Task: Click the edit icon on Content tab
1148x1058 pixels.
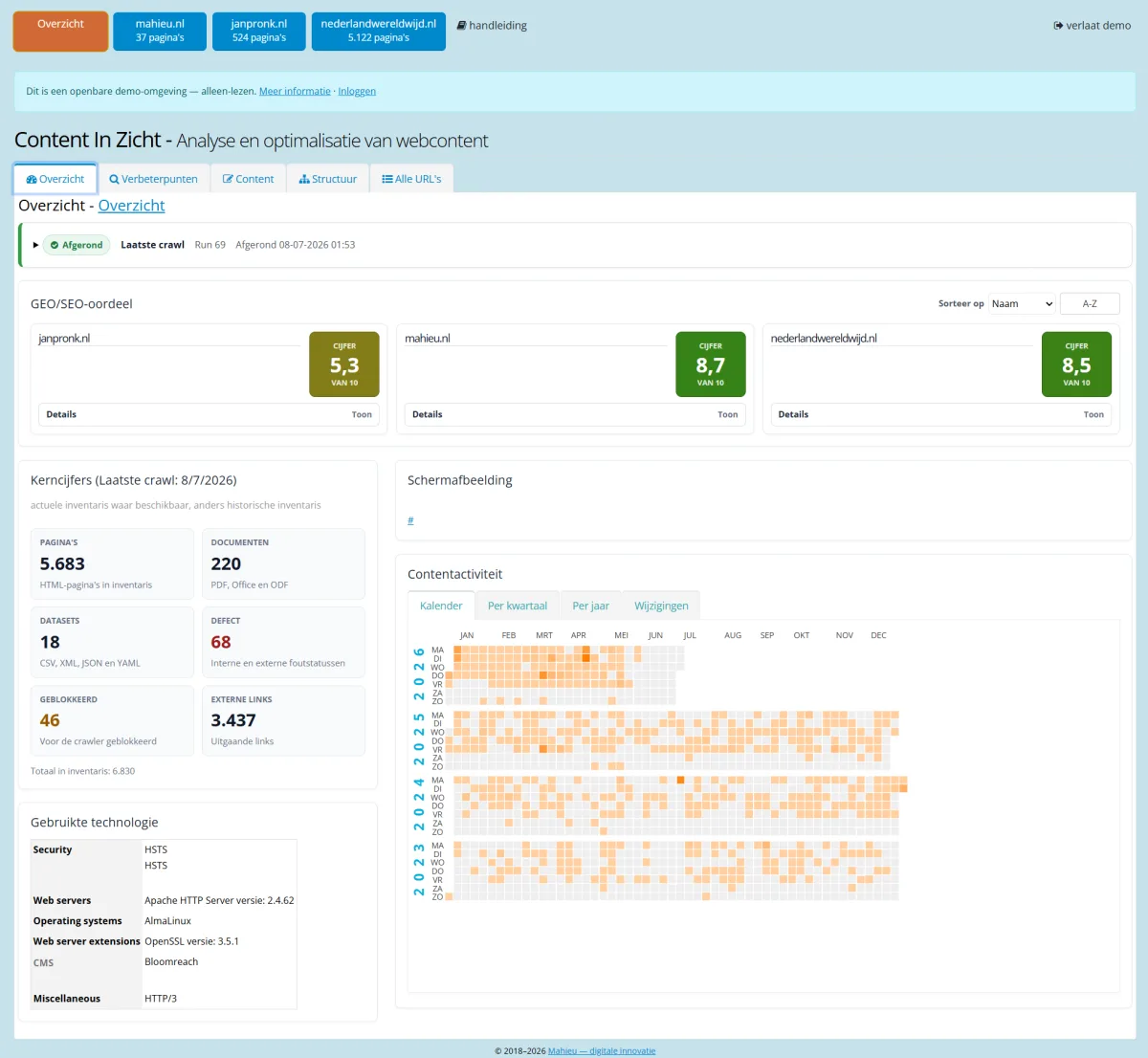Action: [x=228, y=180]
